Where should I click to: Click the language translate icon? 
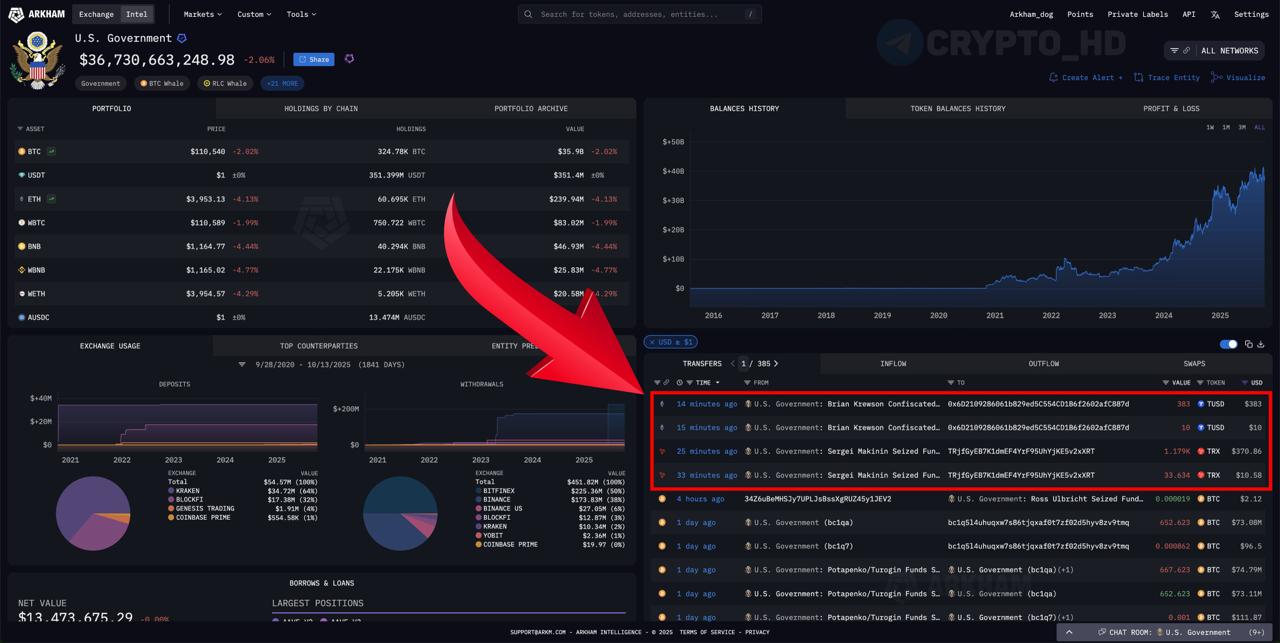click(x=1215, y=15)
